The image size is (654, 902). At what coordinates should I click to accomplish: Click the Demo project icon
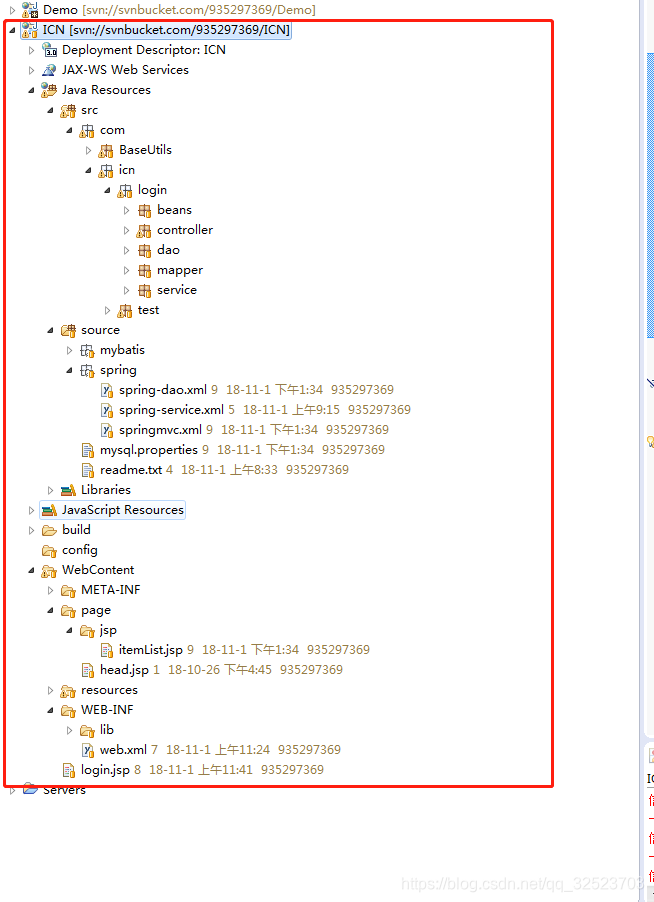pos(30,10)
